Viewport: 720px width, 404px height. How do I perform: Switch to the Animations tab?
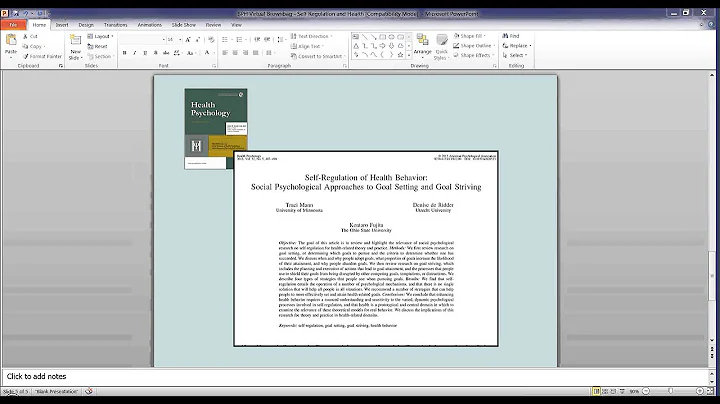150,25
